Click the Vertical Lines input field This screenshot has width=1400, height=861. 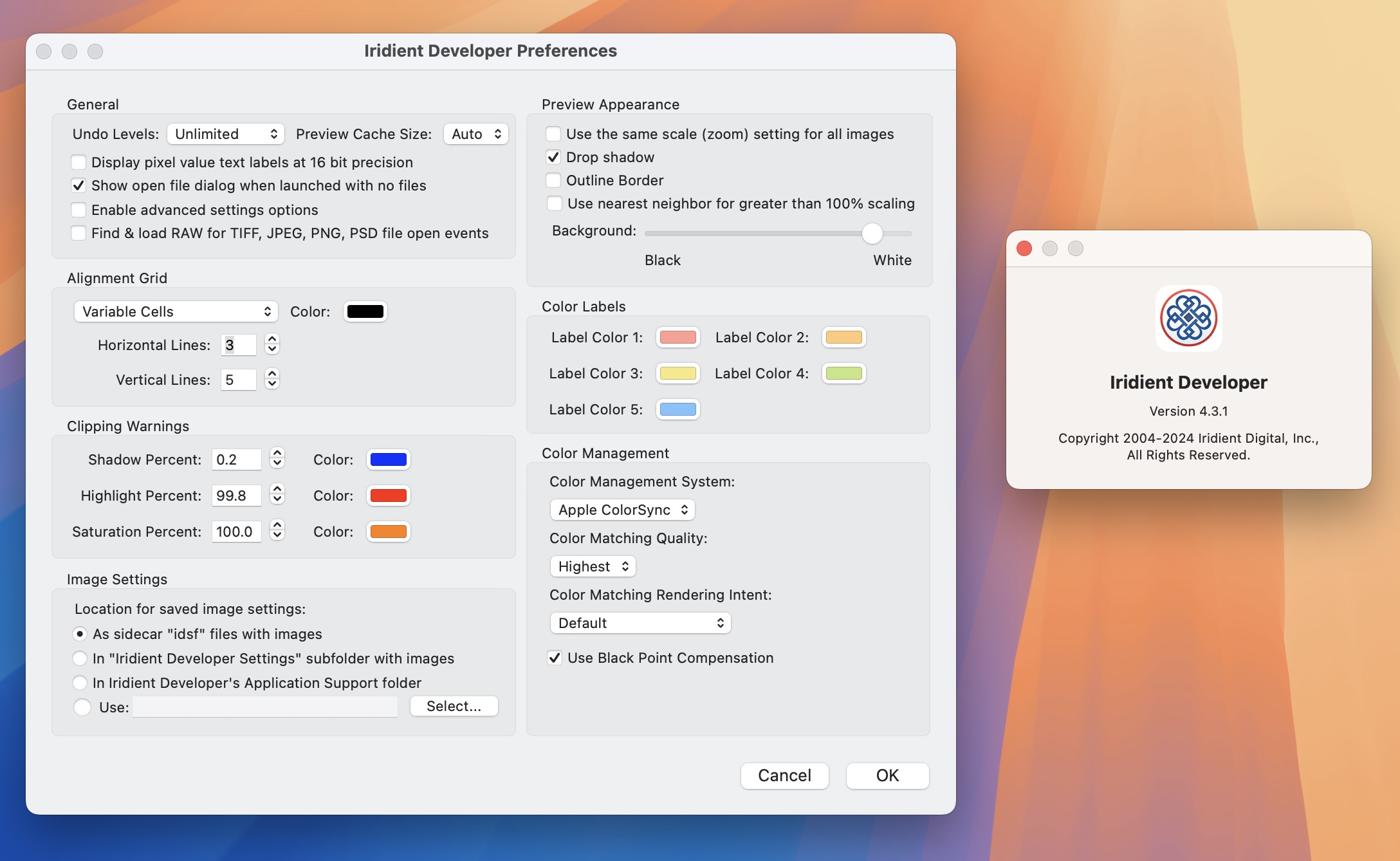click(239, 380)
